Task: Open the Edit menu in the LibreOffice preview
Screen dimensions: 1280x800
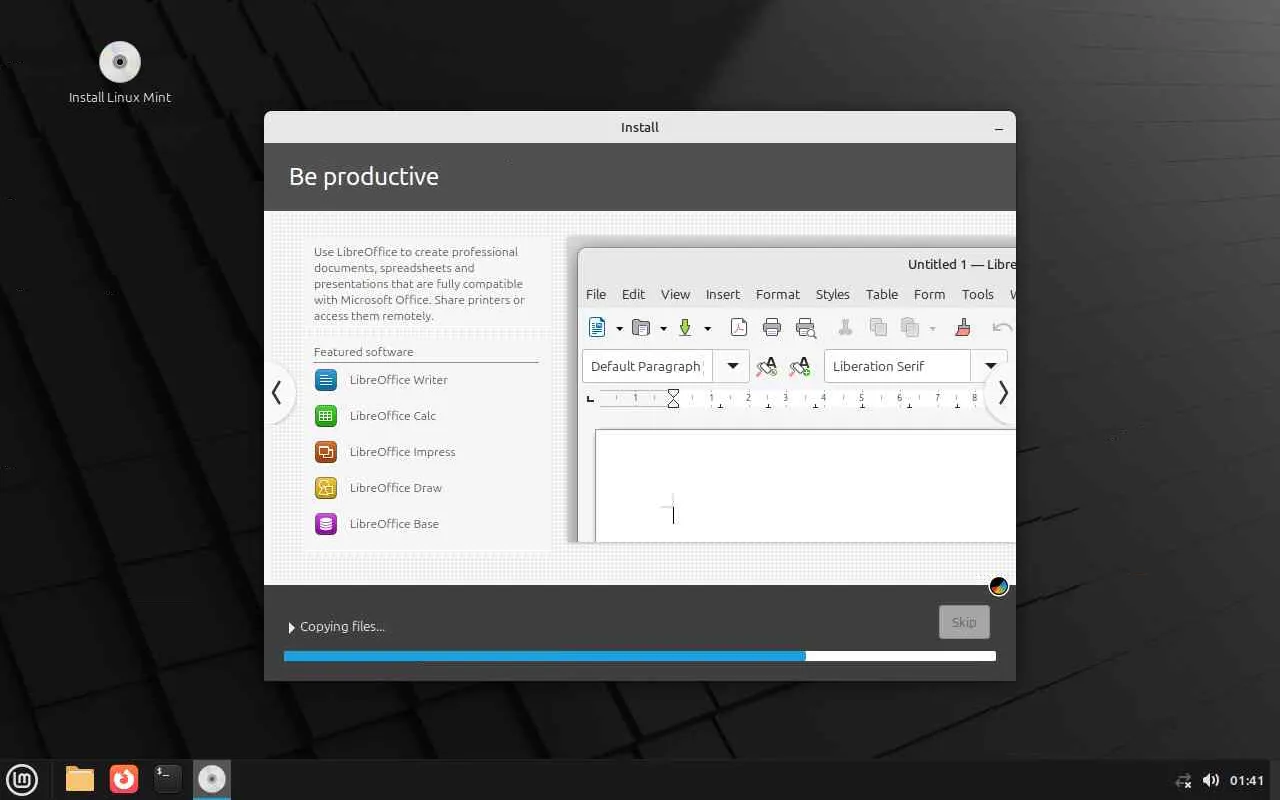Action: click(633, 294)
